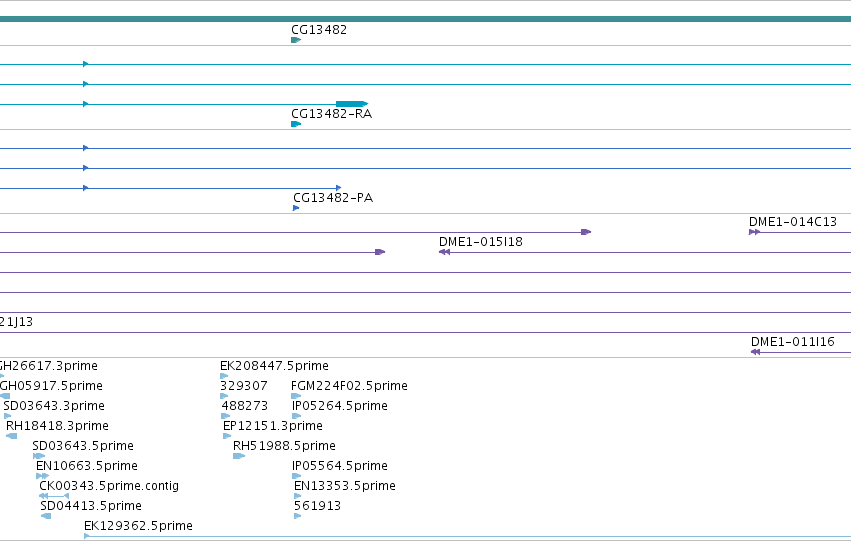Select the EN10663.5prime double-arrow glyph
This screenshot has height=541, width=851.
pos(42,476)
